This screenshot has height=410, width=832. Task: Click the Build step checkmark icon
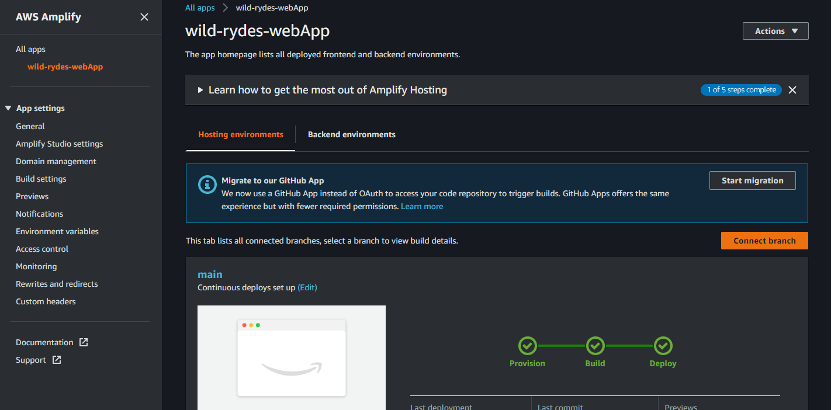(x=595, y=346)
